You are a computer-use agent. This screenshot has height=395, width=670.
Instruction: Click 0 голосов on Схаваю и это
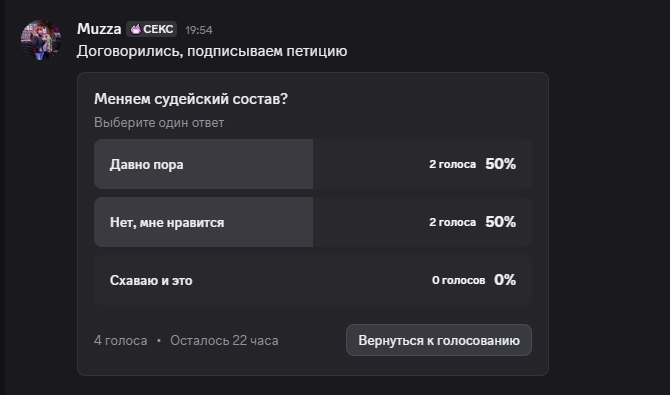(x=458, y=280)
